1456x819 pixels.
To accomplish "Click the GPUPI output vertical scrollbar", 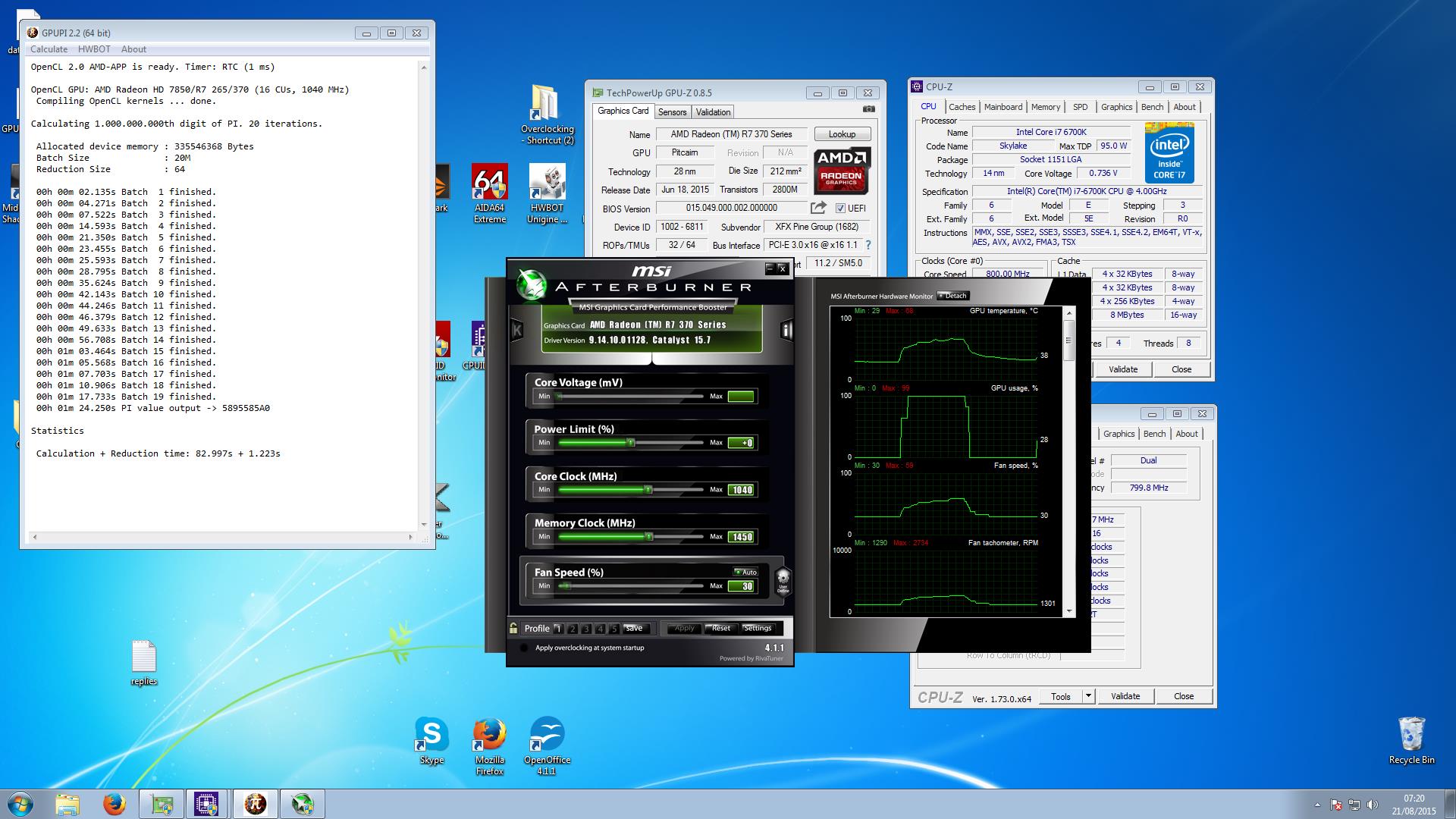I will 424,296.
